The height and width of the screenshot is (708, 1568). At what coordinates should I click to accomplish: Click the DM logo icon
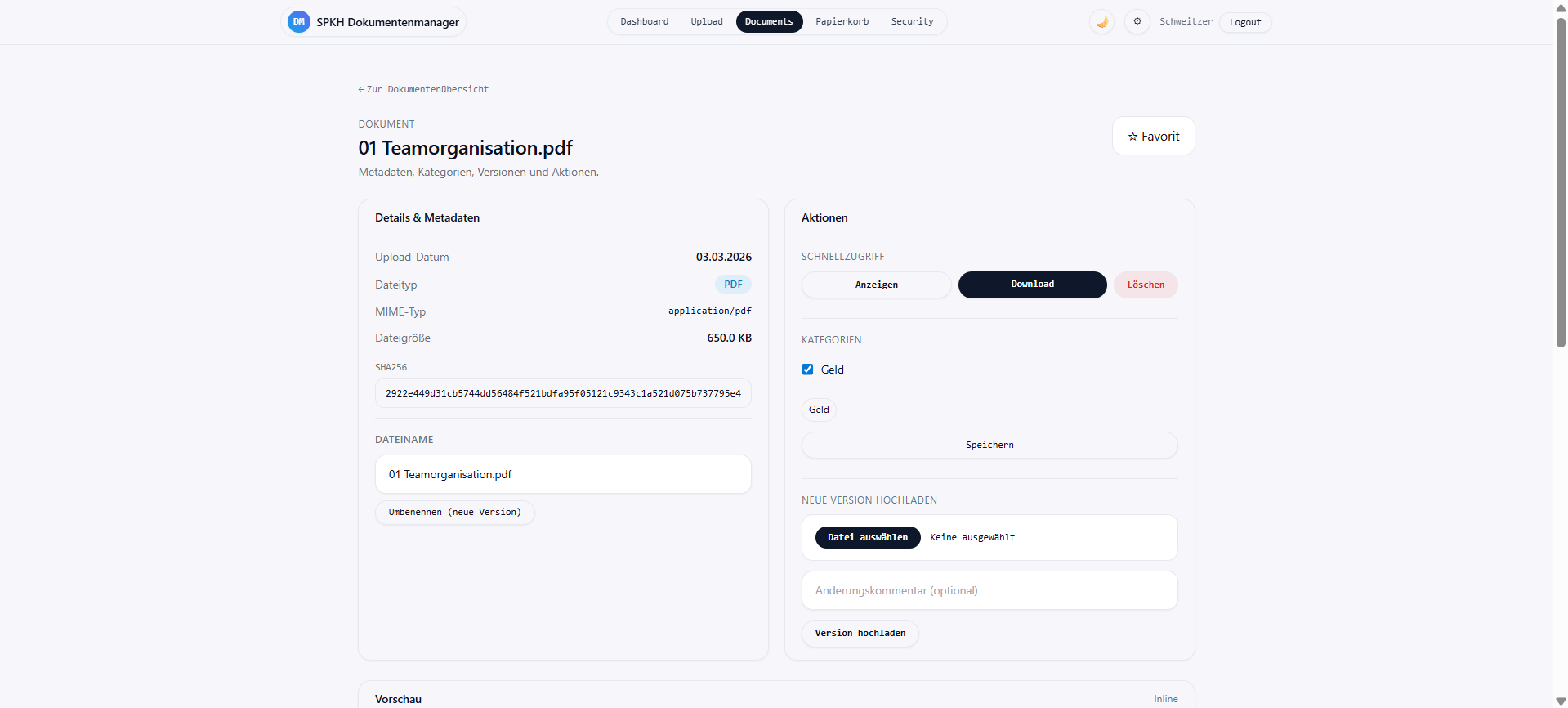(298, 22)
